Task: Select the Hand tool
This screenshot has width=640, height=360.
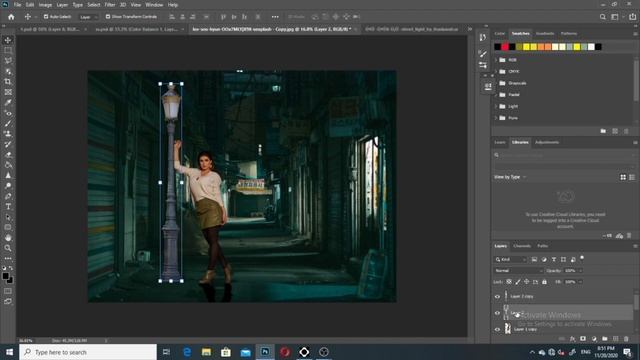Action: [8, 238]
